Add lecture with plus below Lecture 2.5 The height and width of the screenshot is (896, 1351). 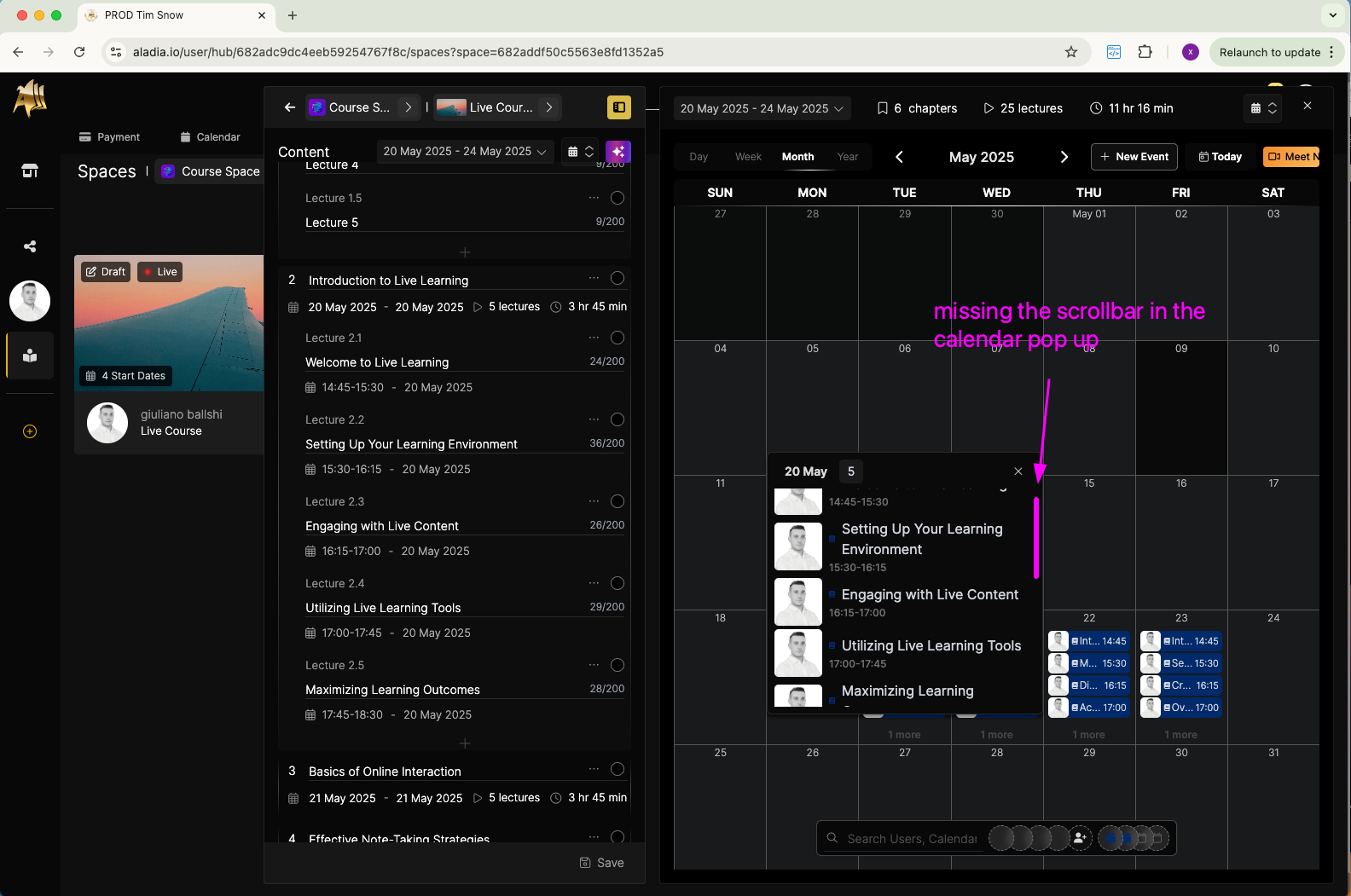coord(465,743)
